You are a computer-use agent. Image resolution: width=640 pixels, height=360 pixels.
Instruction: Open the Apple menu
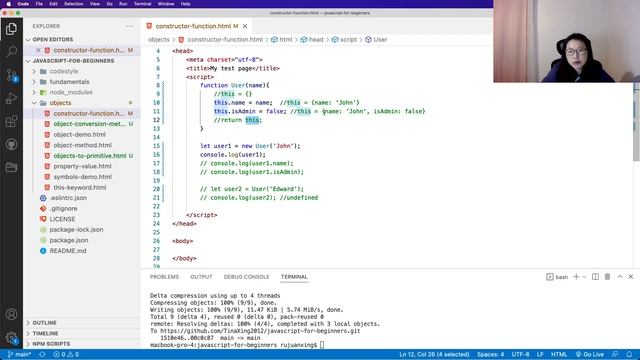(x=8, y=4)
